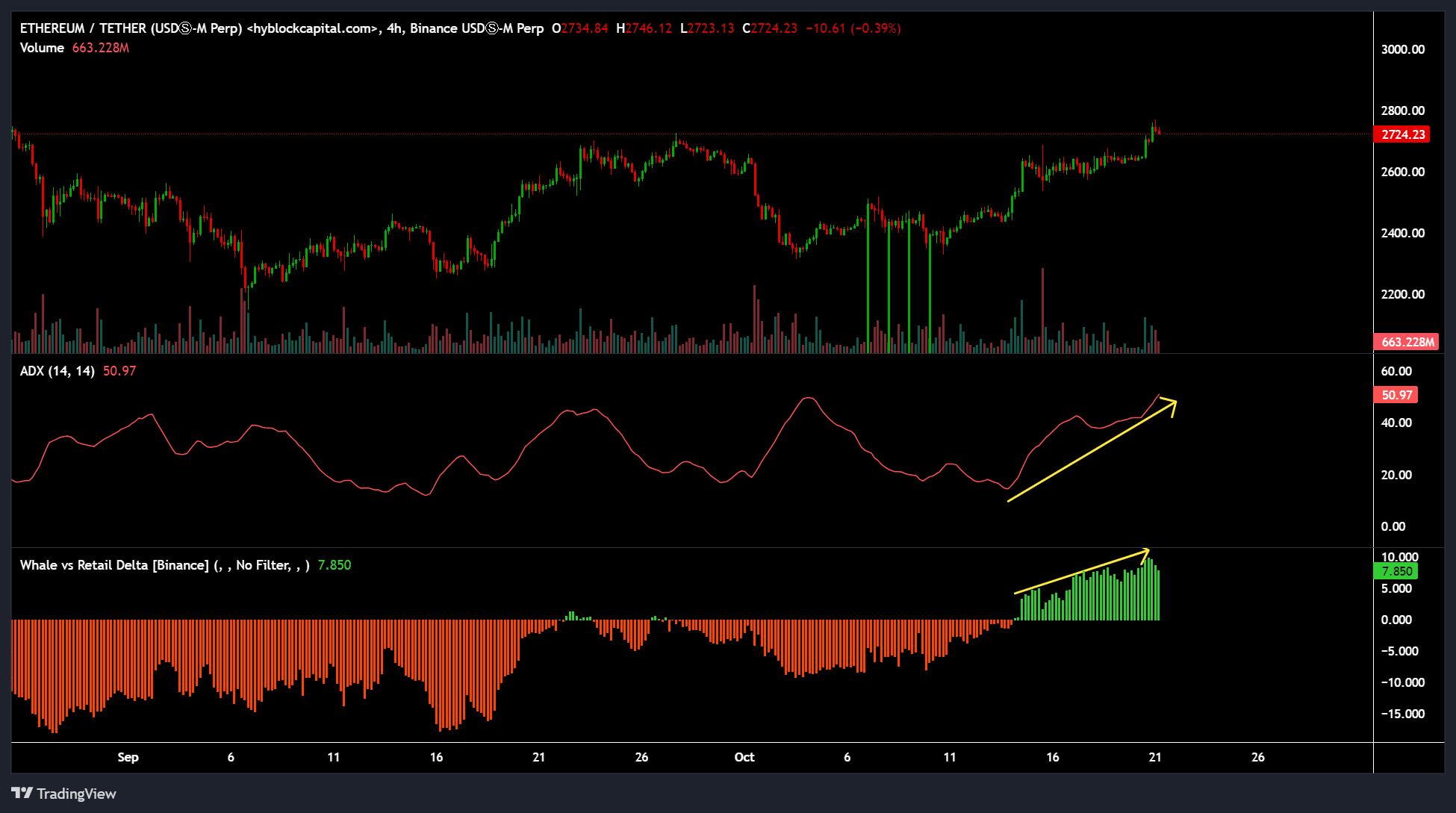Click the open price value O2734.84
The image size is (1456, 813).
click(x=580, y=28)
